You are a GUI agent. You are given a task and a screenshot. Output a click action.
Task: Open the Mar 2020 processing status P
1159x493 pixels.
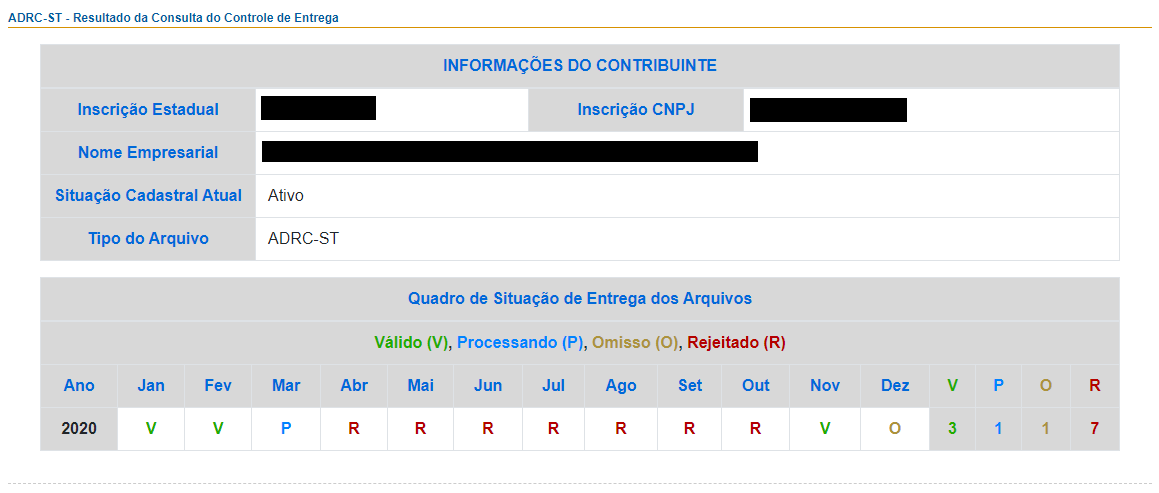286,429
